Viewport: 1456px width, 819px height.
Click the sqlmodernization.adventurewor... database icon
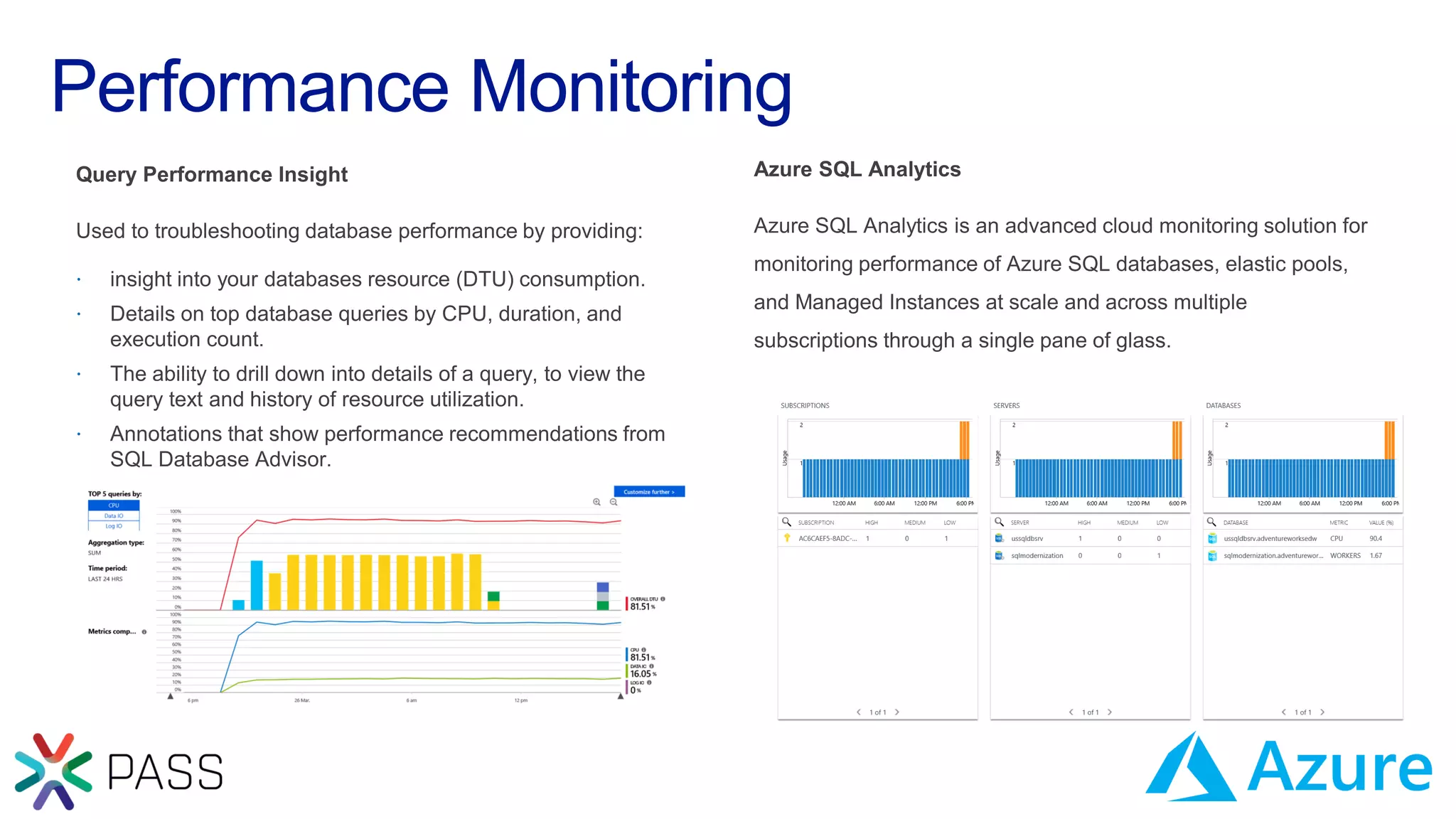tap(1212, 556)
